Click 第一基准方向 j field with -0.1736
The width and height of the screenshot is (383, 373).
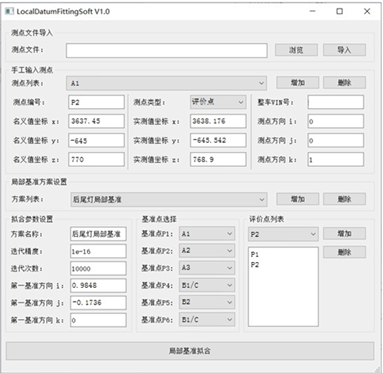[98, 303]
